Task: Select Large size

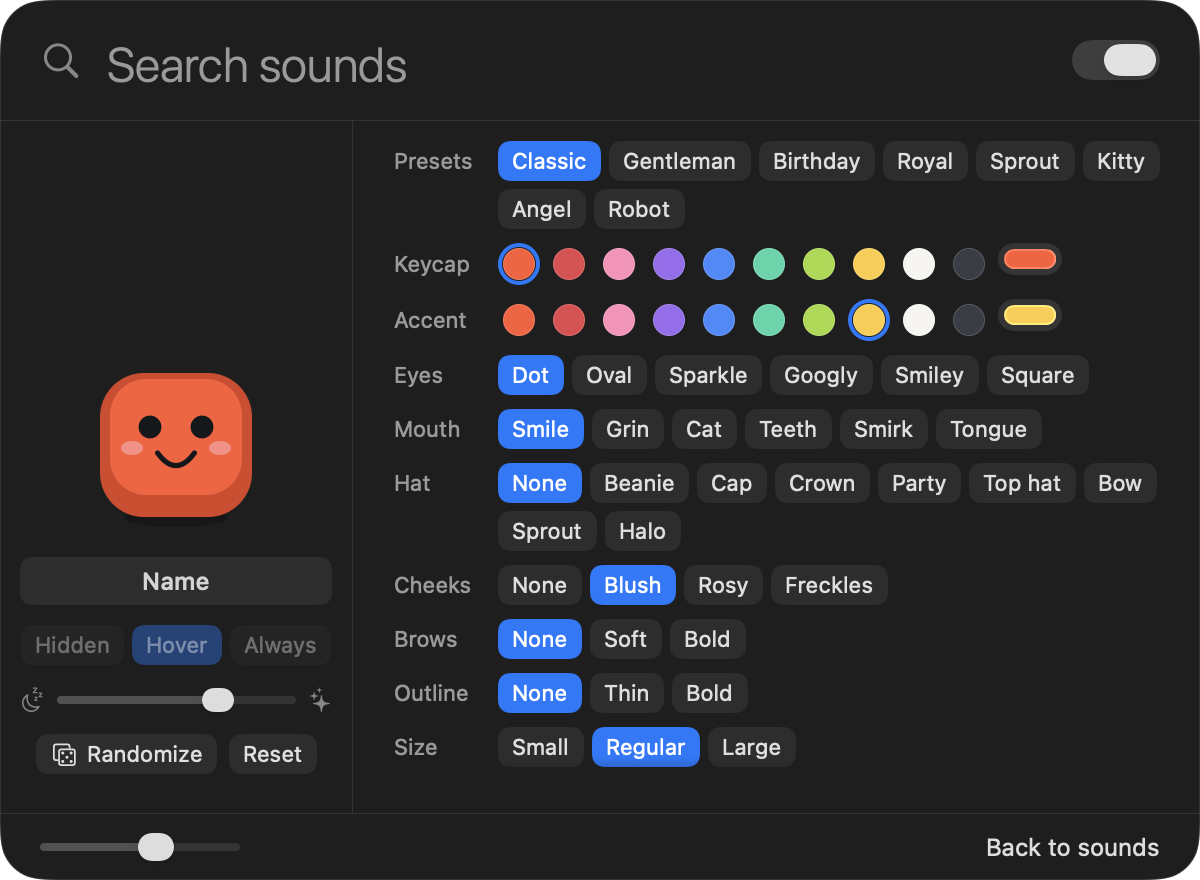Action: coord(751,747)
